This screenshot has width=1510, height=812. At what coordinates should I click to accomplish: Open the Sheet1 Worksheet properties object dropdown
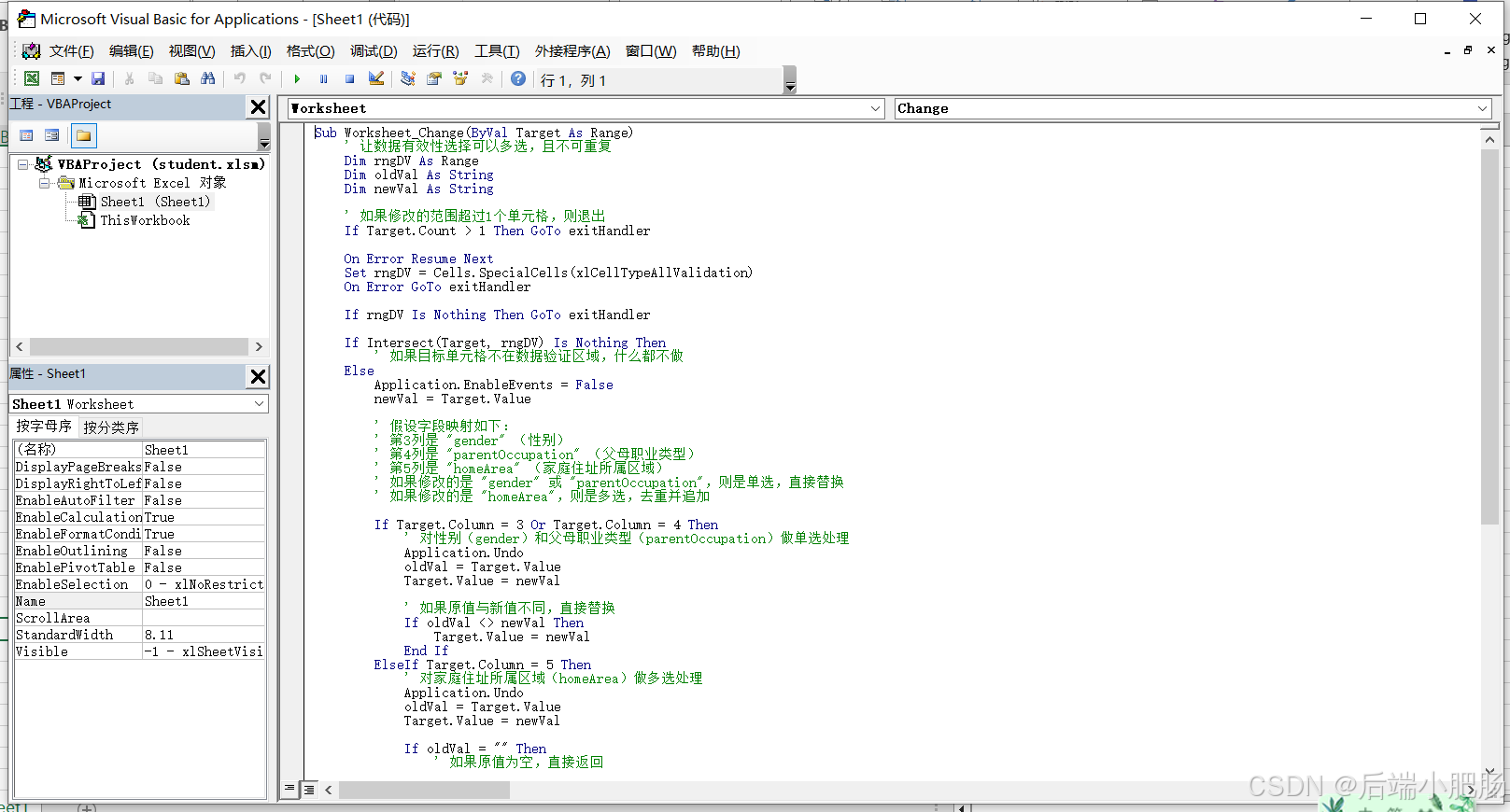pyautogui.click(x=259, y=404)
